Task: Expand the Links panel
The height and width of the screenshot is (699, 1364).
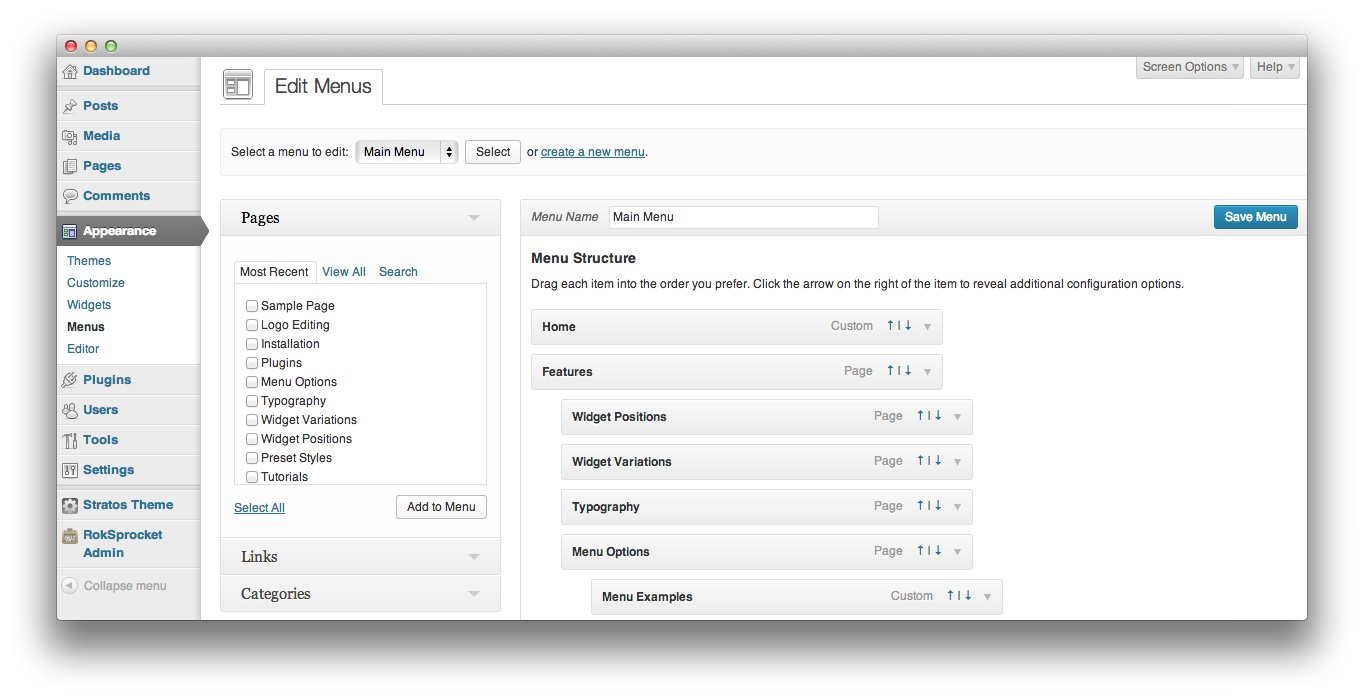Action: (x=474, y=557)
